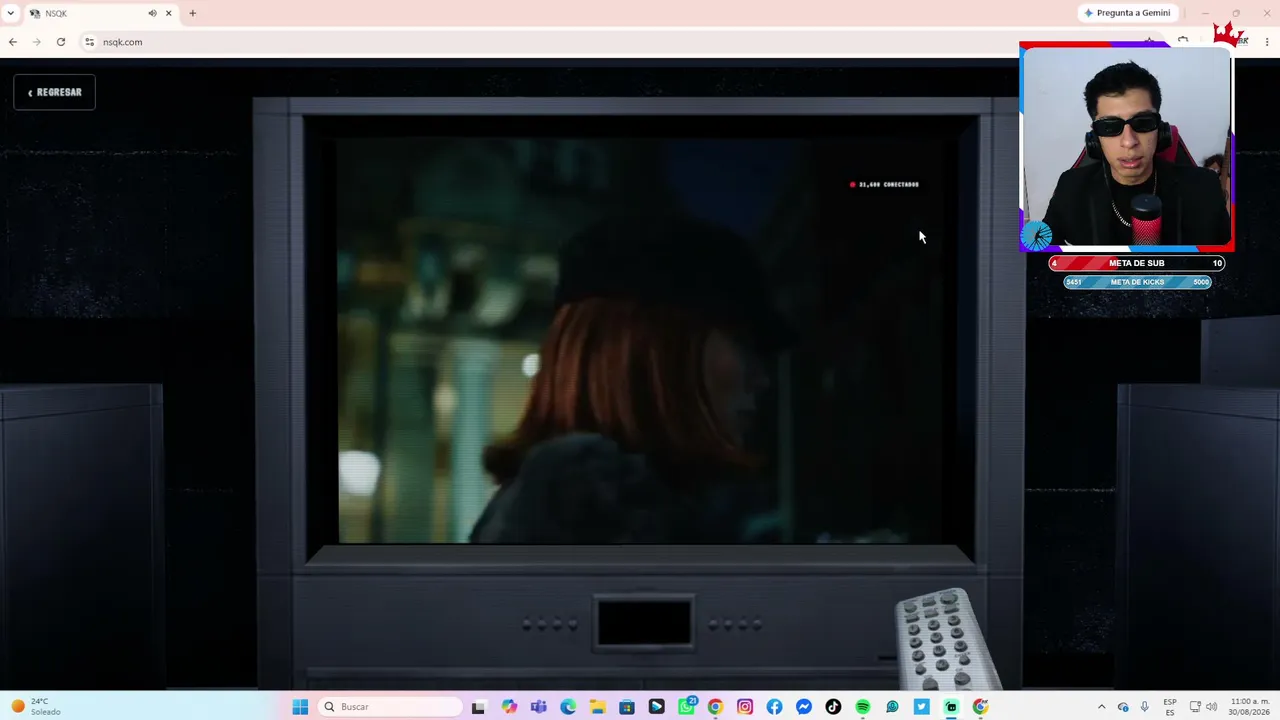Open TikTok from the taskbar
Screen dimensions: 1280x720
pyautogui.click(x=833, y=707)
